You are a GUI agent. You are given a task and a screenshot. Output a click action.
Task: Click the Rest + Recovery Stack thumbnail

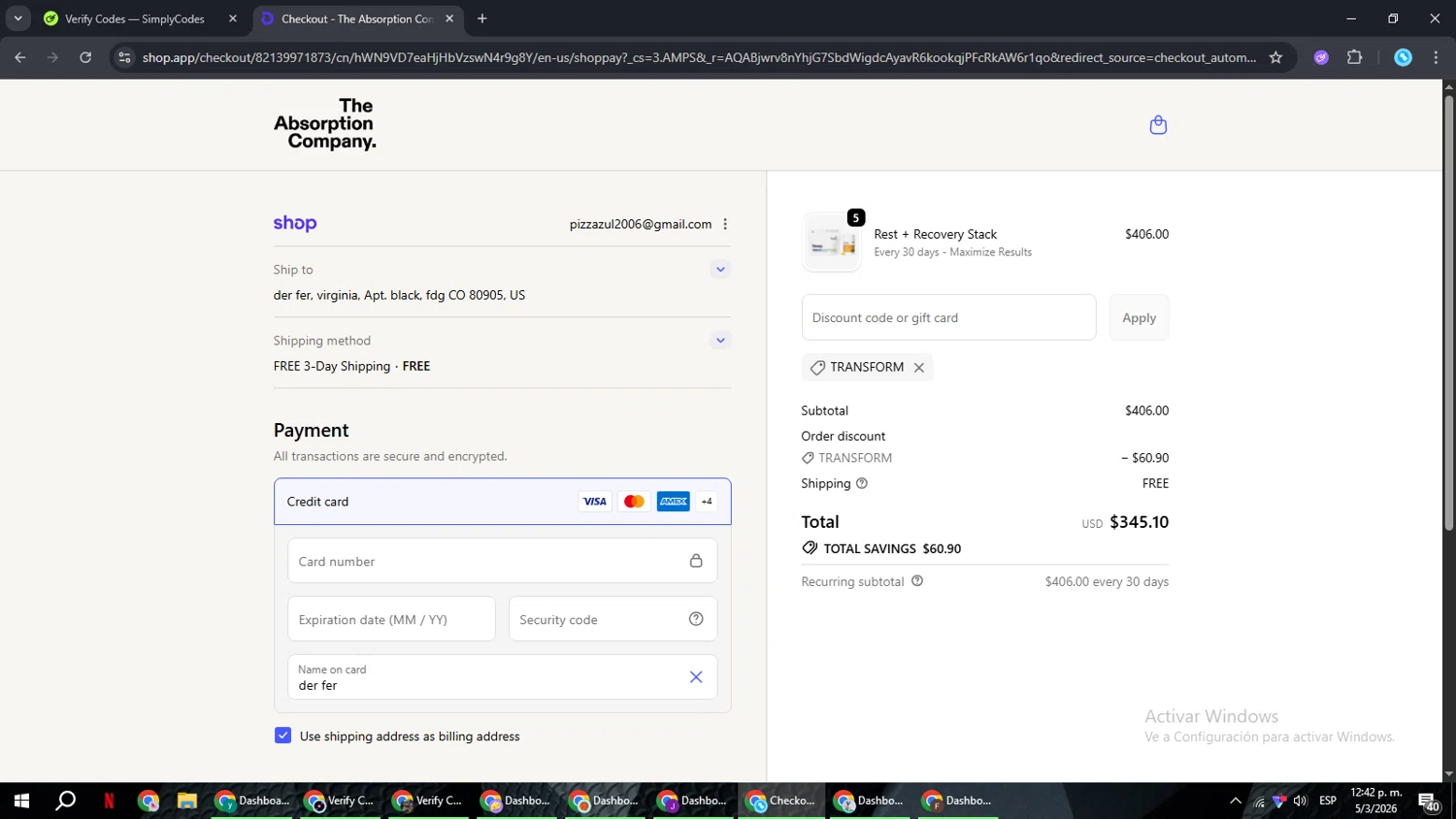pyautogui.click(x=831, y=243)
